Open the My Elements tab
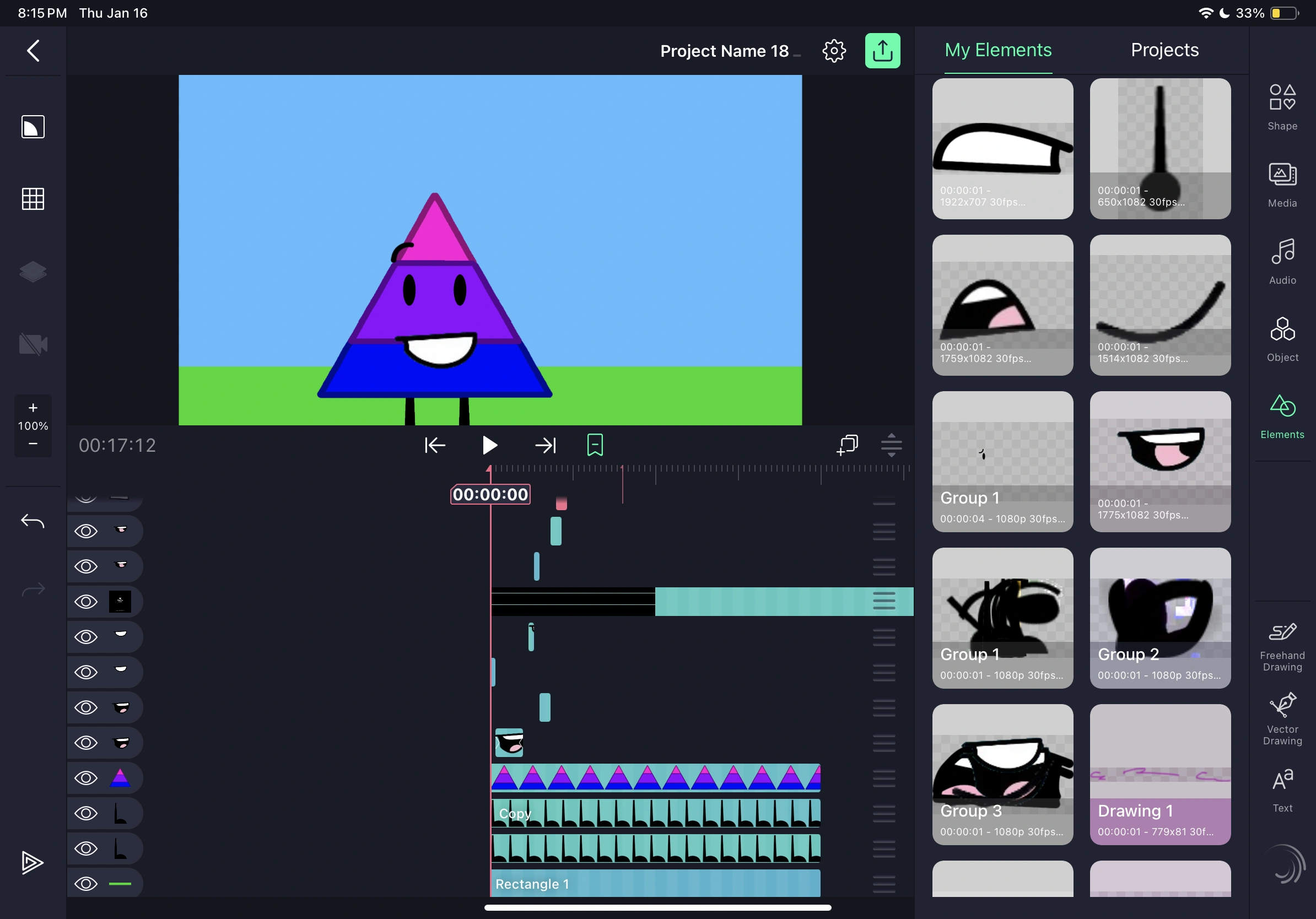The height and width of the screenshot is (919, 1316). (x=997, y=50)
